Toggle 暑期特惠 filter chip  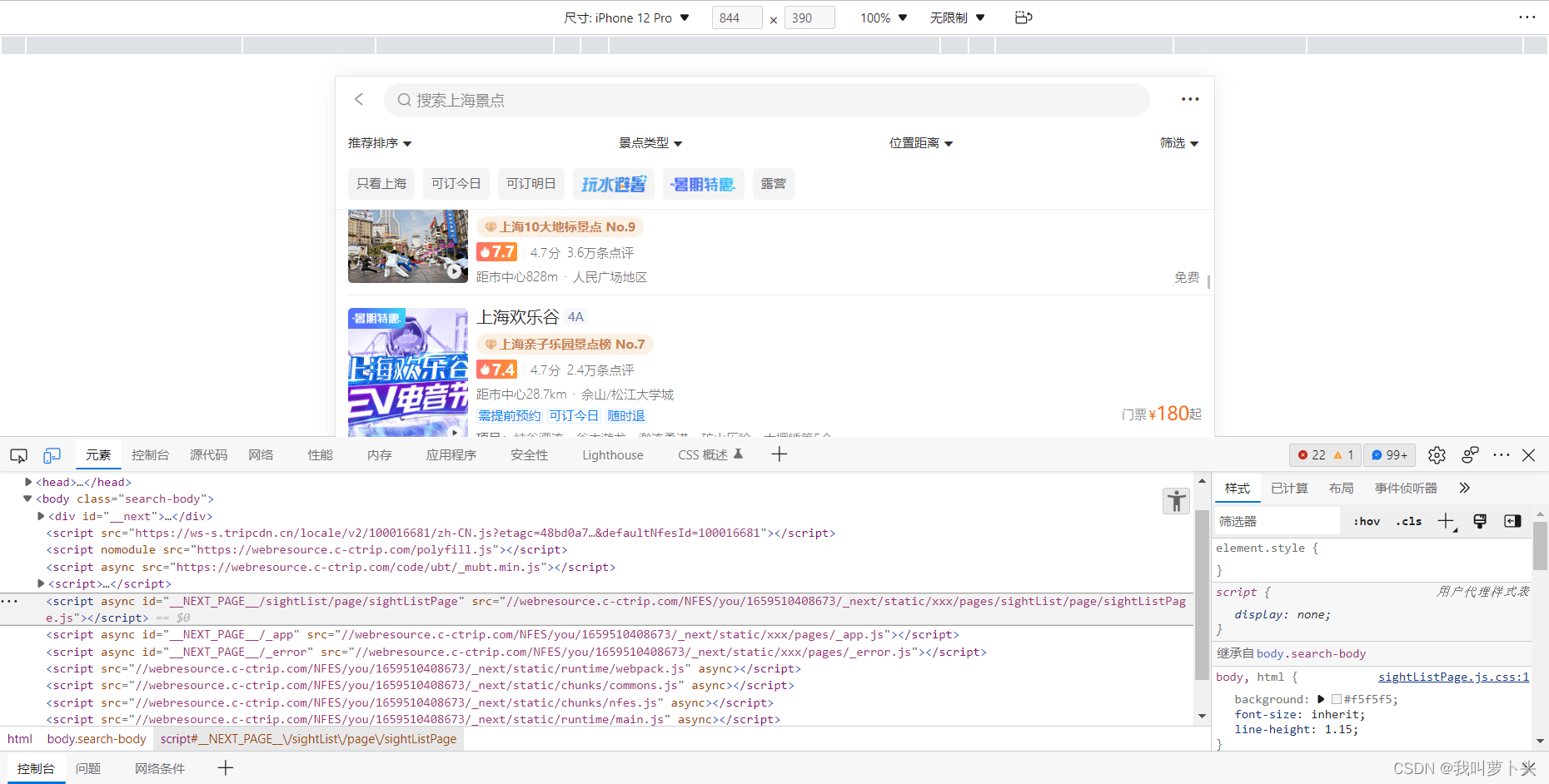coord(704,184)
